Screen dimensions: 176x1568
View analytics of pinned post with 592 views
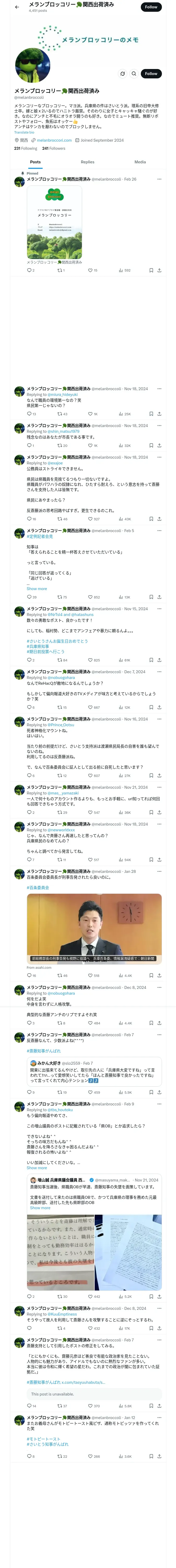(x=124, y=270)
